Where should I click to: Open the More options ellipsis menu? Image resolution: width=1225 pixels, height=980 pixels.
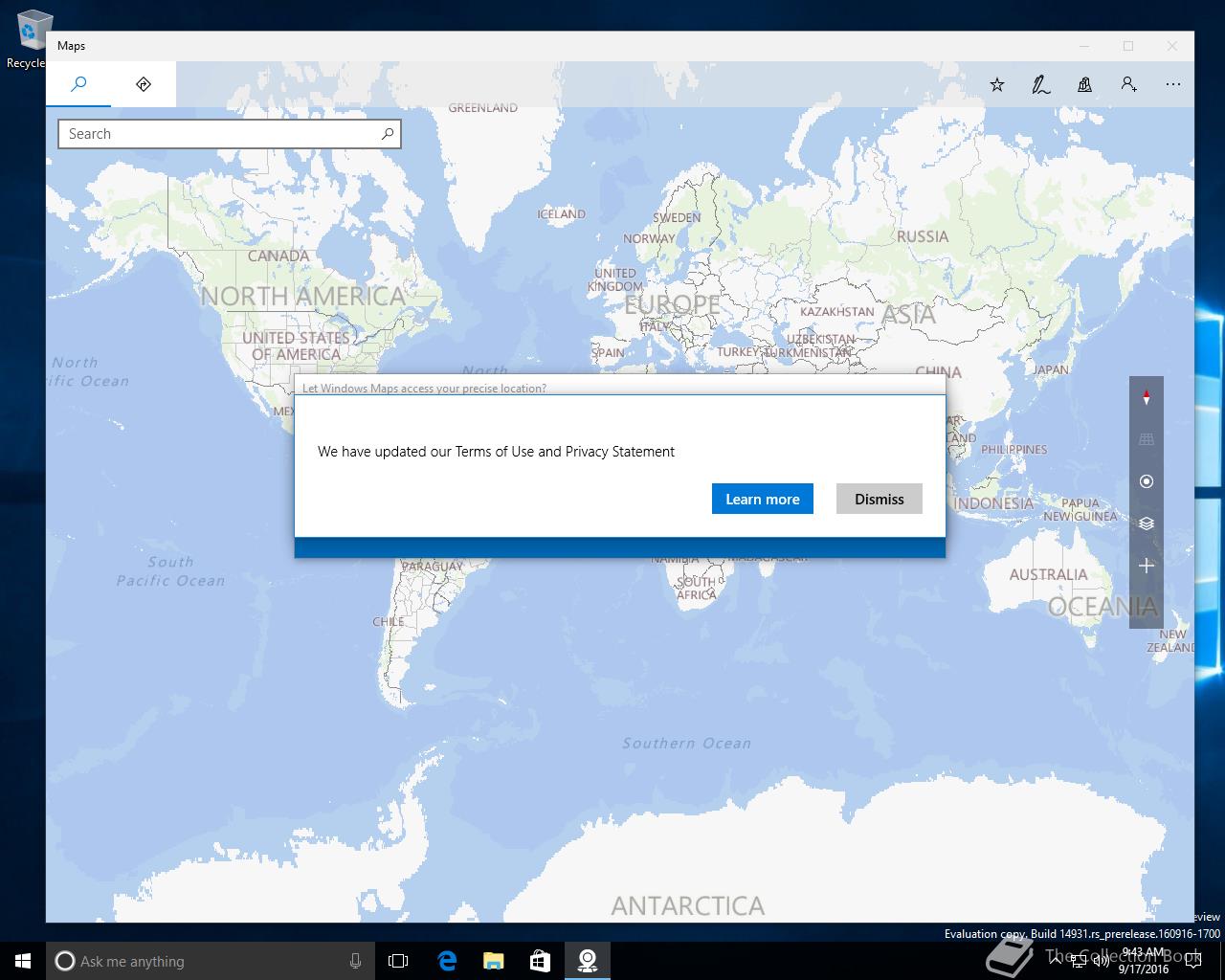(x=1173, y=85)
